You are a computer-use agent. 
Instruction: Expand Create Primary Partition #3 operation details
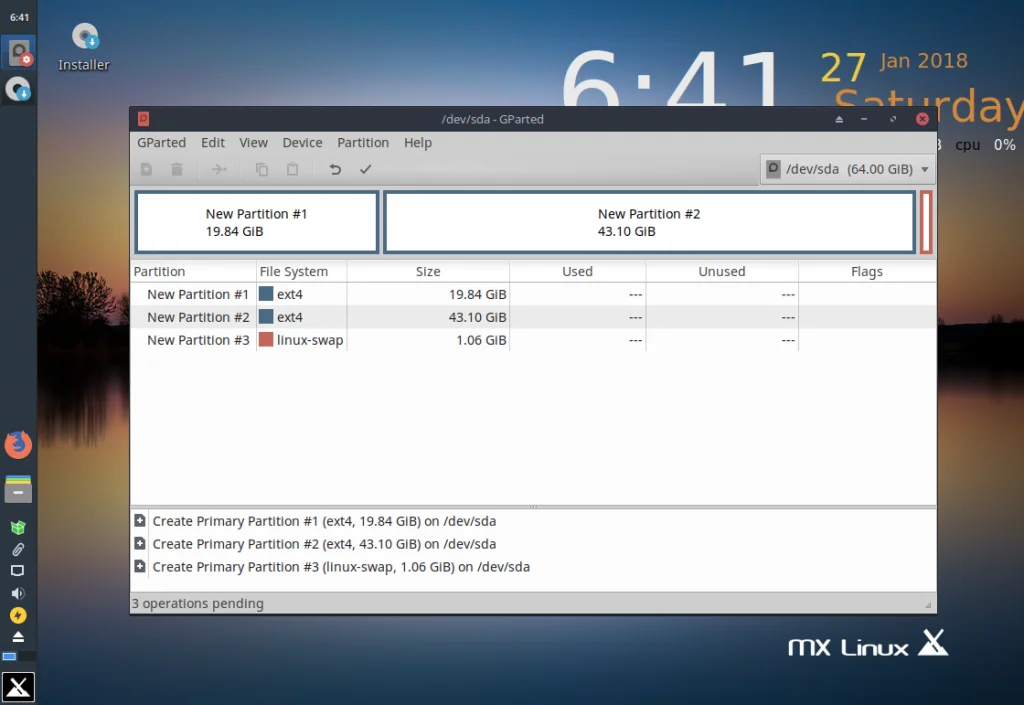(x=140, y=566)
